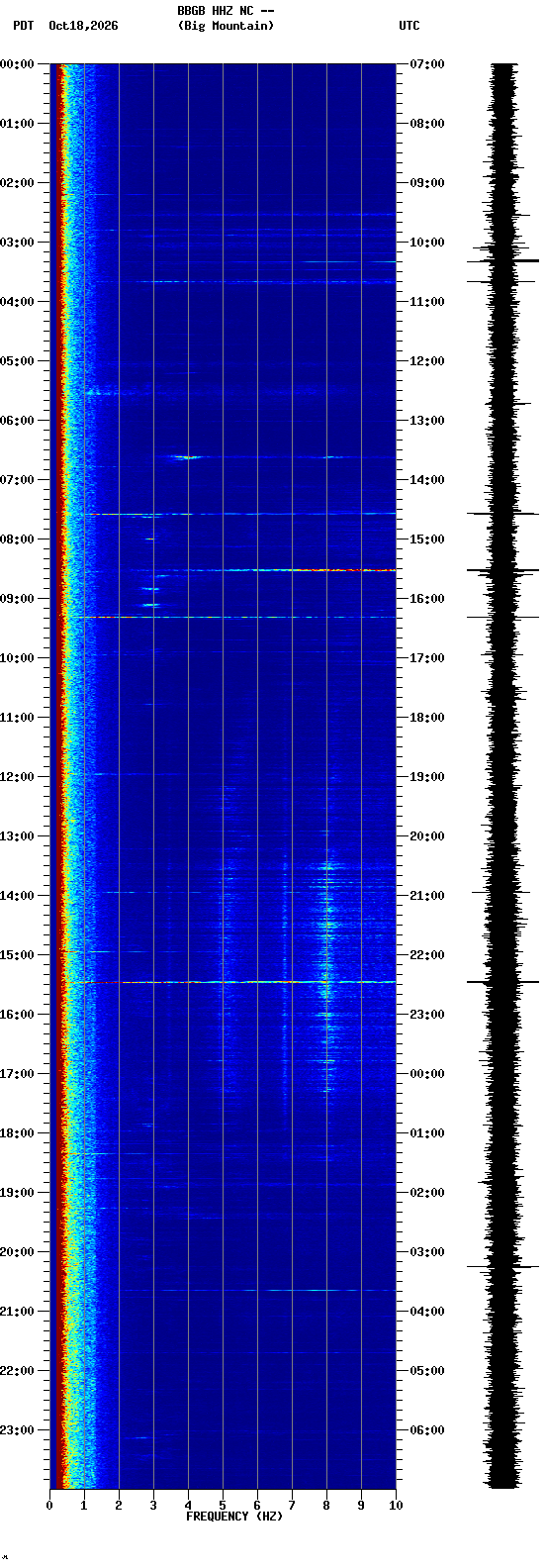Click the date 'Oct18,2026'
This screenshot has height=1568, width=546.
point(83,26)
